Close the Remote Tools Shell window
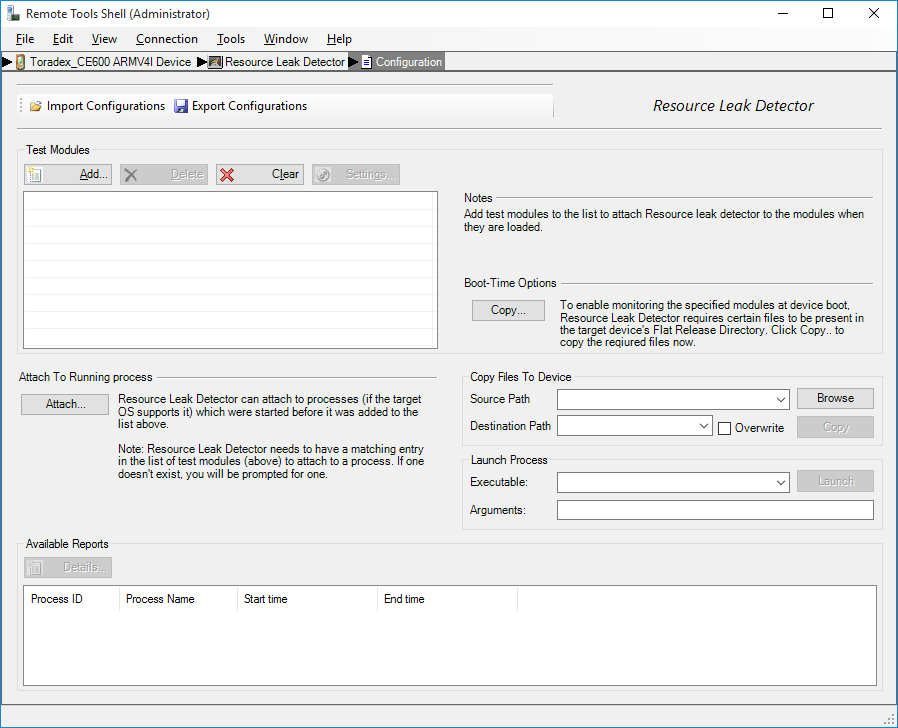This screenshot has height=728, width=898. coord(873,13)
